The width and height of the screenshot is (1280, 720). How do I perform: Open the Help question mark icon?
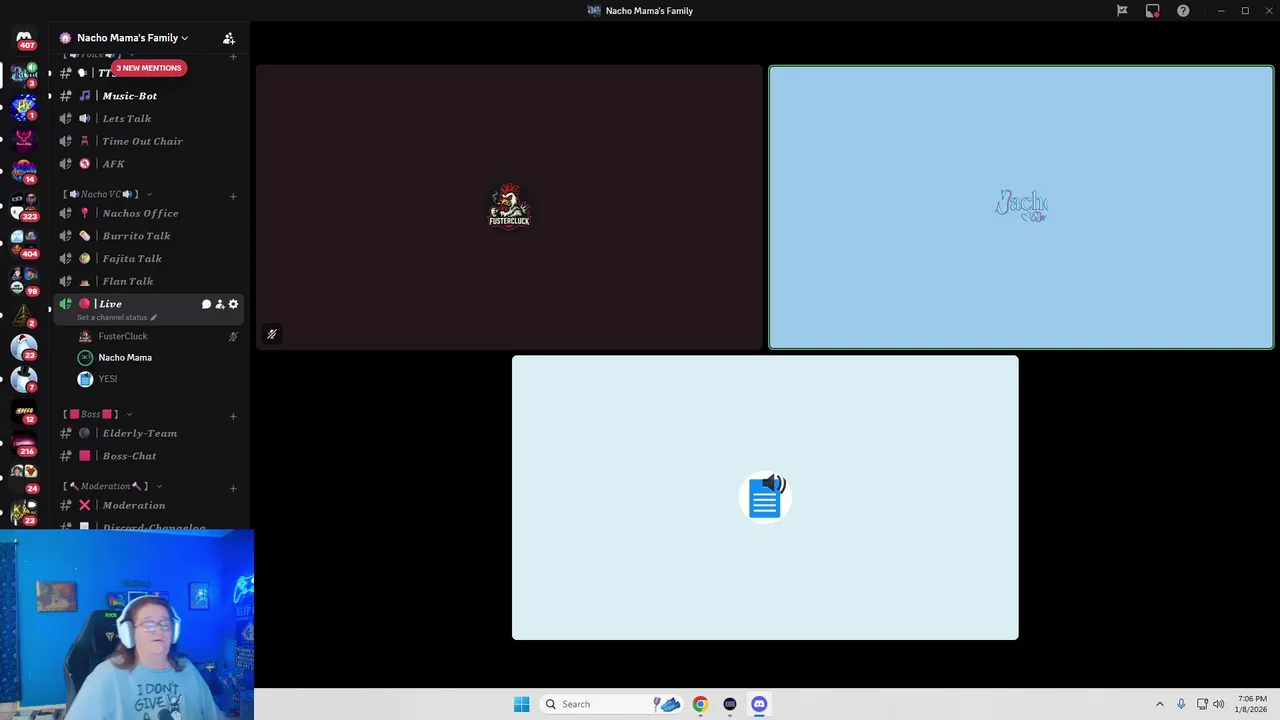coord(1183,11)
